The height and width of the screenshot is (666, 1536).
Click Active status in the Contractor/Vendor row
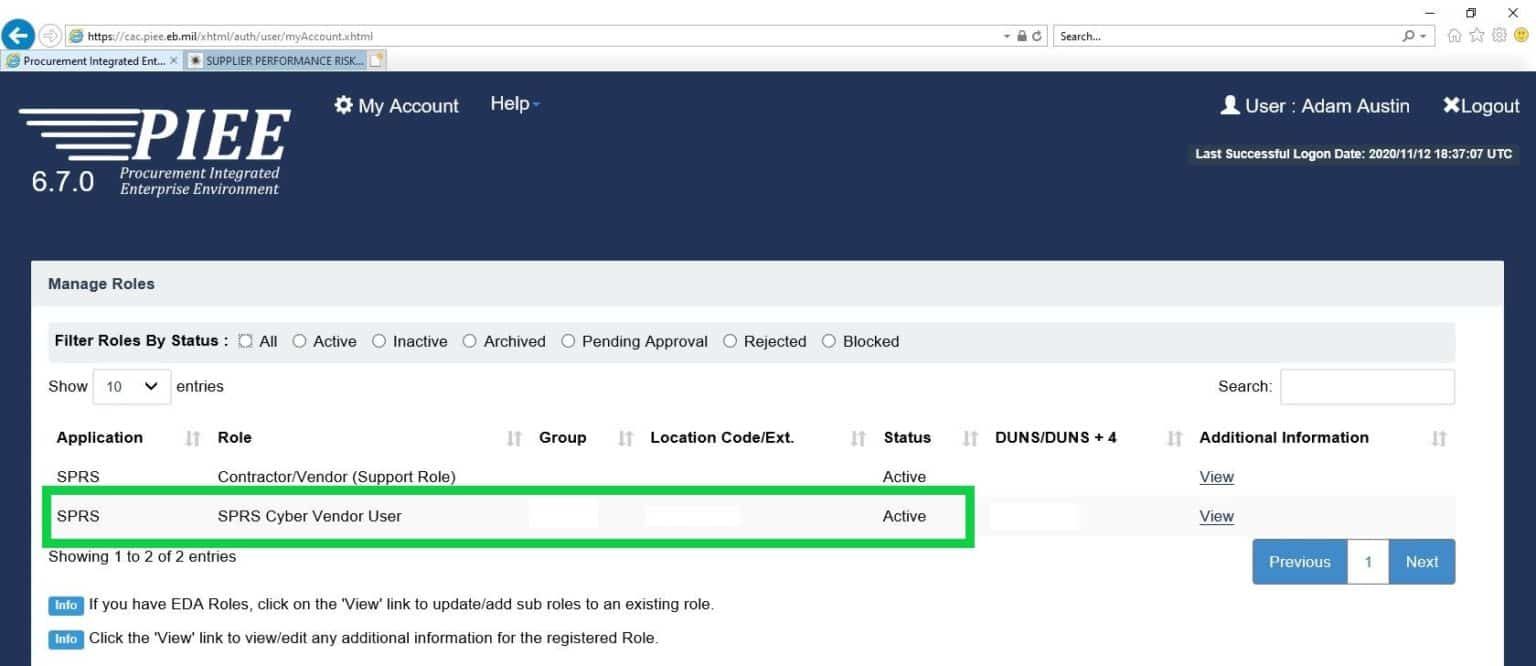[x=904, y=477]
